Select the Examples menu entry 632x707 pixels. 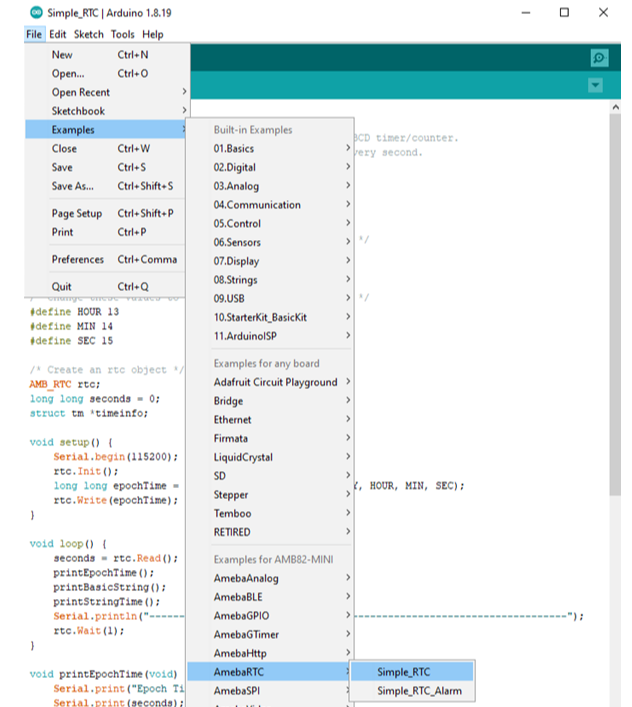click(x=105, y=130)
